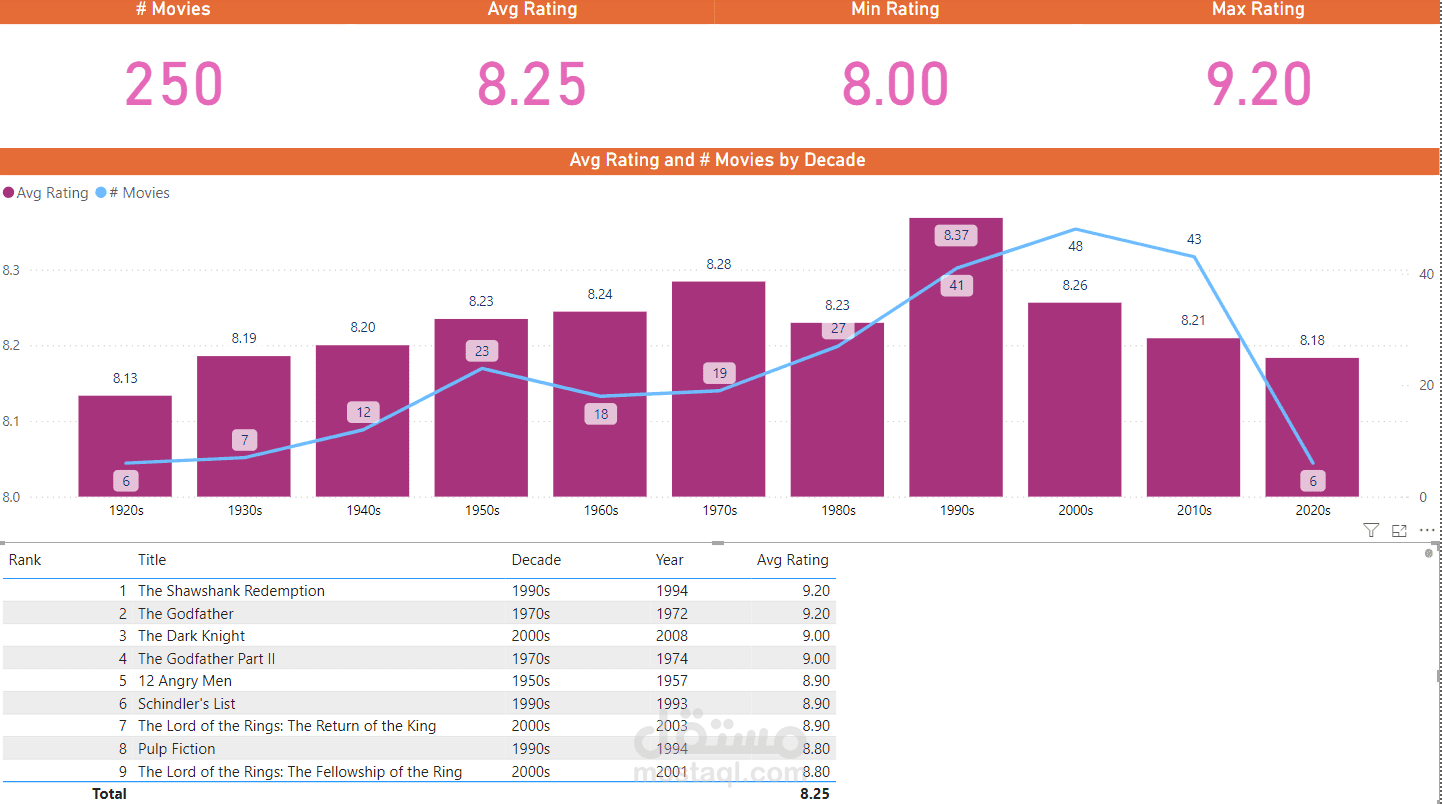
Task: Sort table by the Title column header
Action: click(x=152, y=560)
